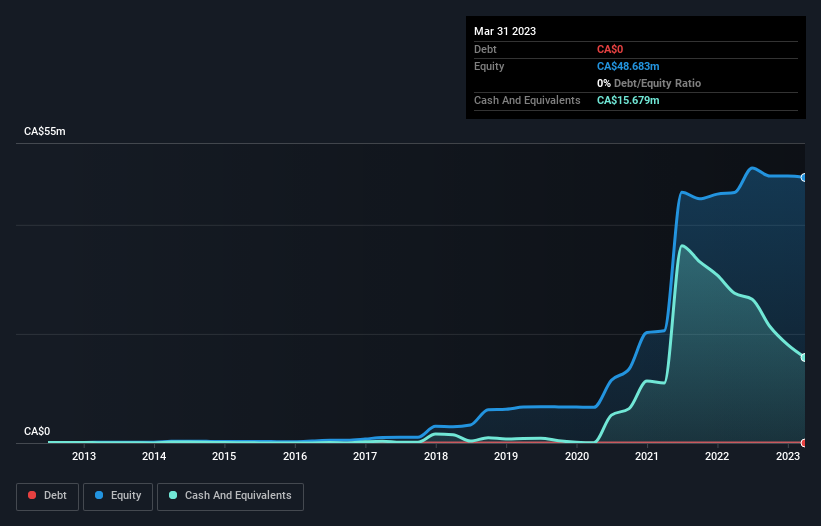Click the 2019 x-axis label
The width and height of the screenshot is (821, 526).
pyautogui.click(x=506, y=456)
